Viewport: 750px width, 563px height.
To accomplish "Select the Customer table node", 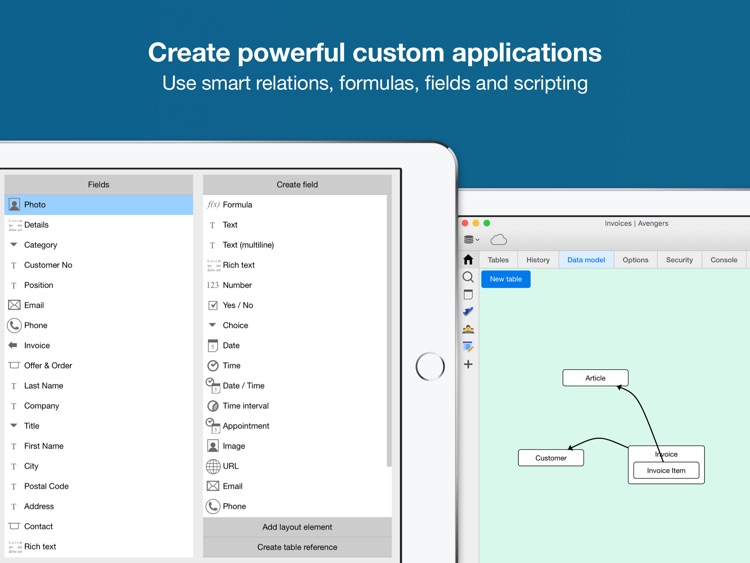I will [x=551, y=458].
